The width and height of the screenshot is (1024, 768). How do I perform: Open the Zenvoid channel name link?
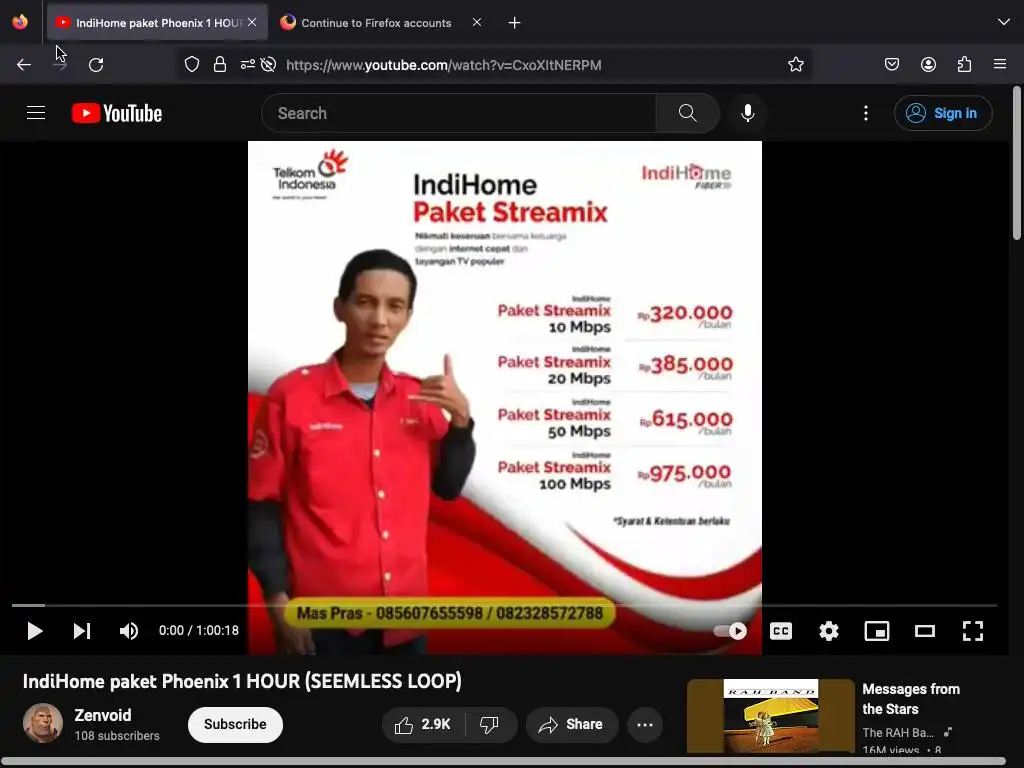tap(103, 715)
